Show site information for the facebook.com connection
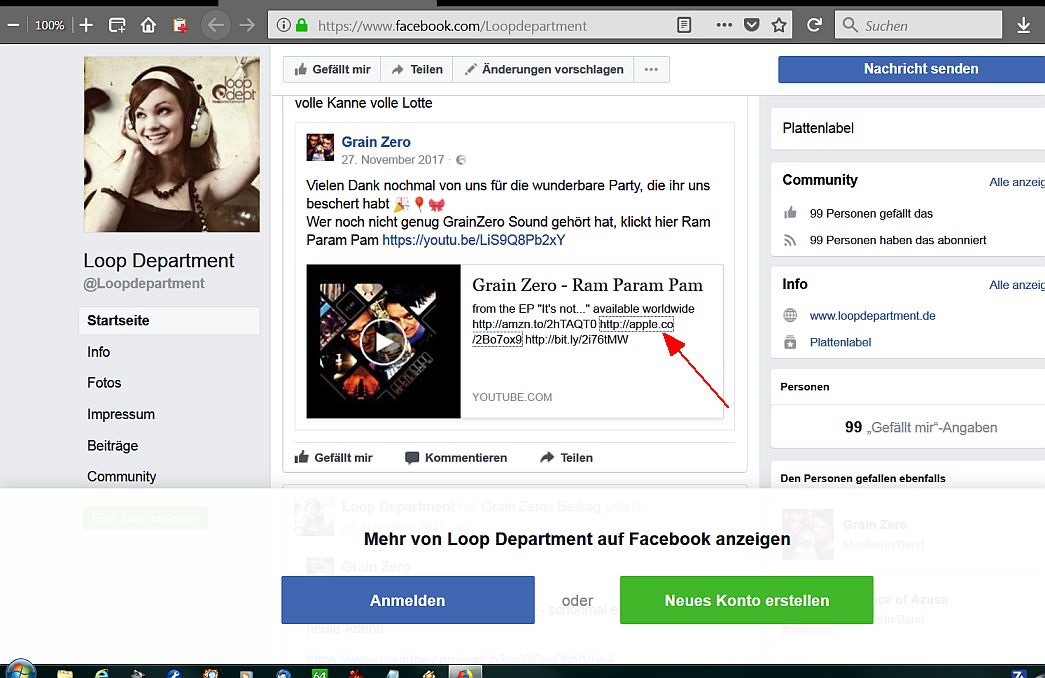The height and width of the screenshot is (678, 1045). 284,25
